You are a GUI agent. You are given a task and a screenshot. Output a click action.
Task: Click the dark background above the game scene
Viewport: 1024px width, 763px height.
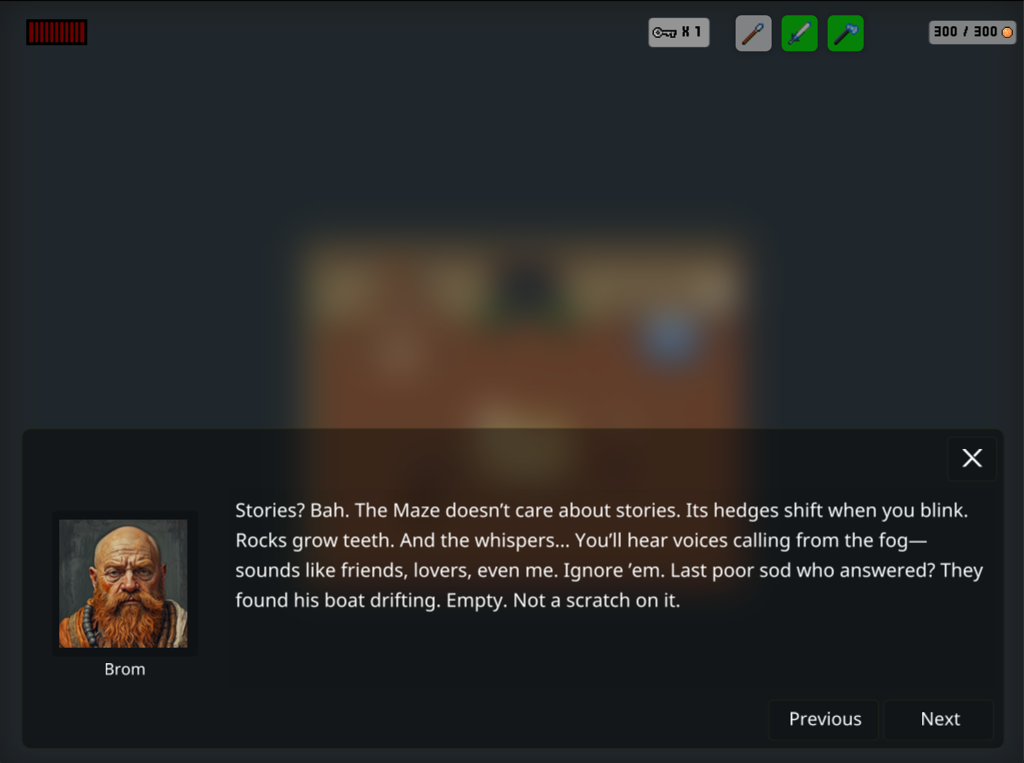pyautogui.click(x=512, y=131)
